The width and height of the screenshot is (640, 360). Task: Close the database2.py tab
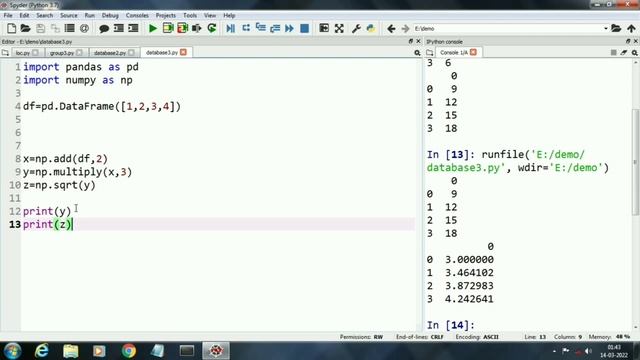coord(131,53)
